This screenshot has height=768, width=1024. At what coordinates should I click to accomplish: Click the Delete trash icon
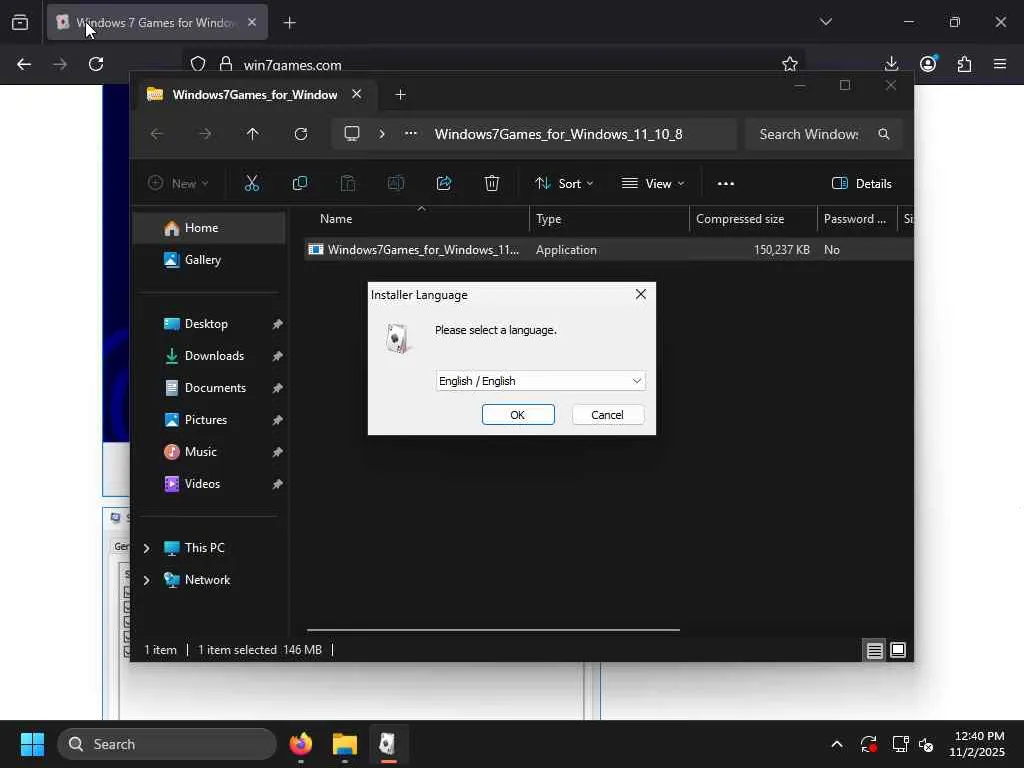point(492,184)
